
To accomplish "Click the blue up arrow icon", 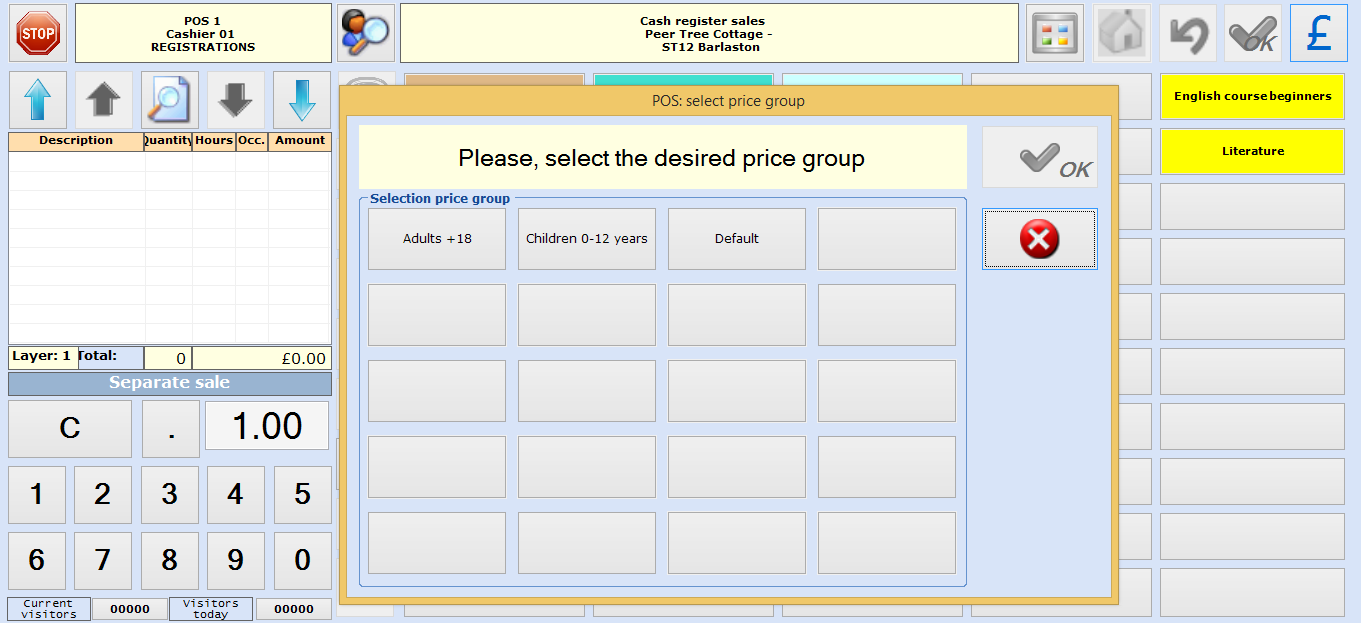I will pyautogui.click(x=38, y=100).
